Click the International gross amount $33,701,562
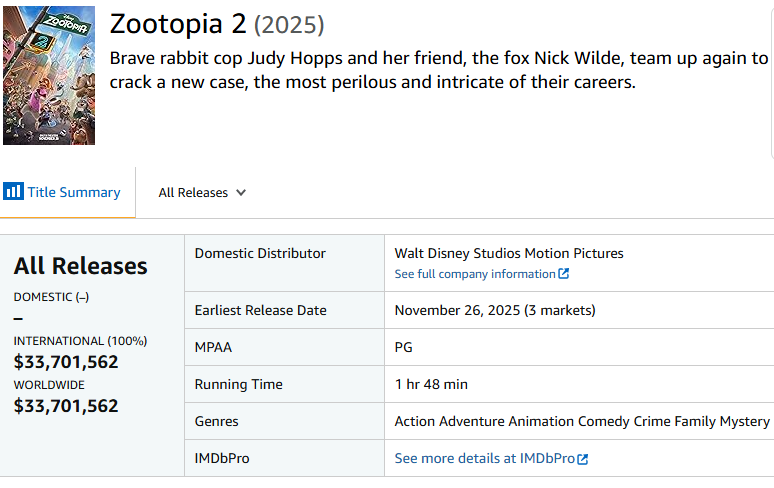The height and width of the screenshot is (488, 774). coord(66,362)
